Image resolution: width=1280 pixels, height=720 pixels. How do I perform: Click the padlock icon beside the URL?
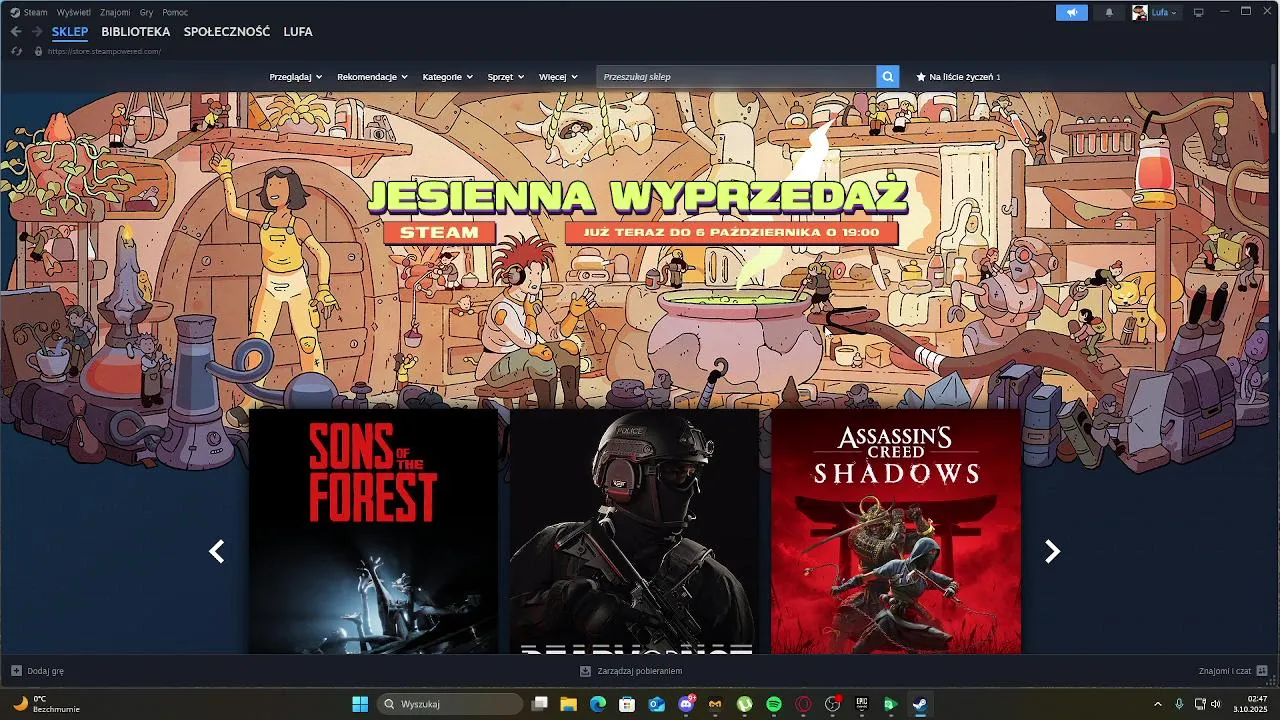coord(38,51)
